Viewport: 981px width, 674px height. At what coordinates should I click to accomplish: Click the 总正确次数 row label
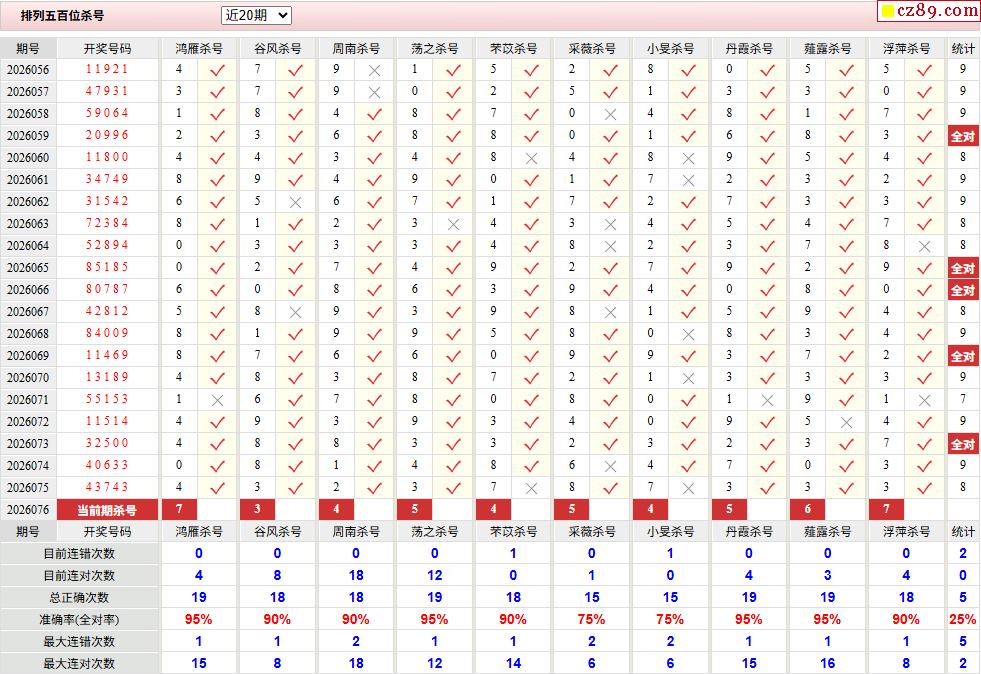click(x=79, y=598)
